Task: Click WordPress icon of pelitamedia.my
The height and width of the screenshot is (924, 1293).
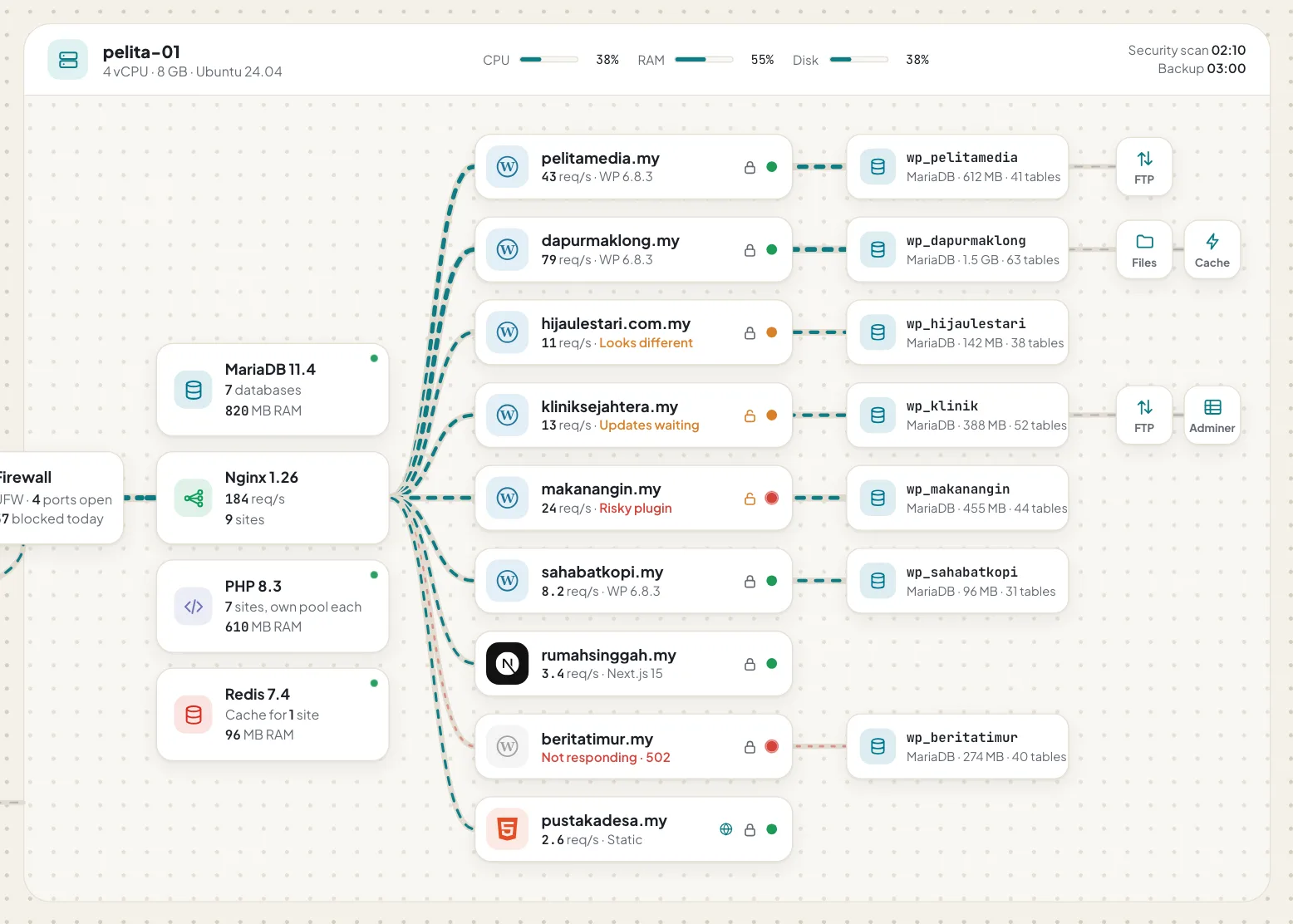Action: coord(508,167)
